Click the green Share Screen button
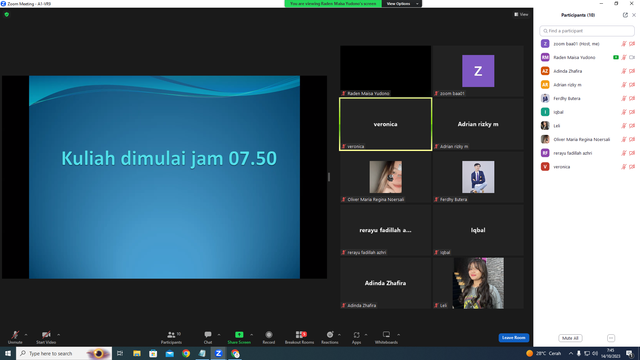Image resolution: width=640 pixels, height=360 pixels. [239, 337]
